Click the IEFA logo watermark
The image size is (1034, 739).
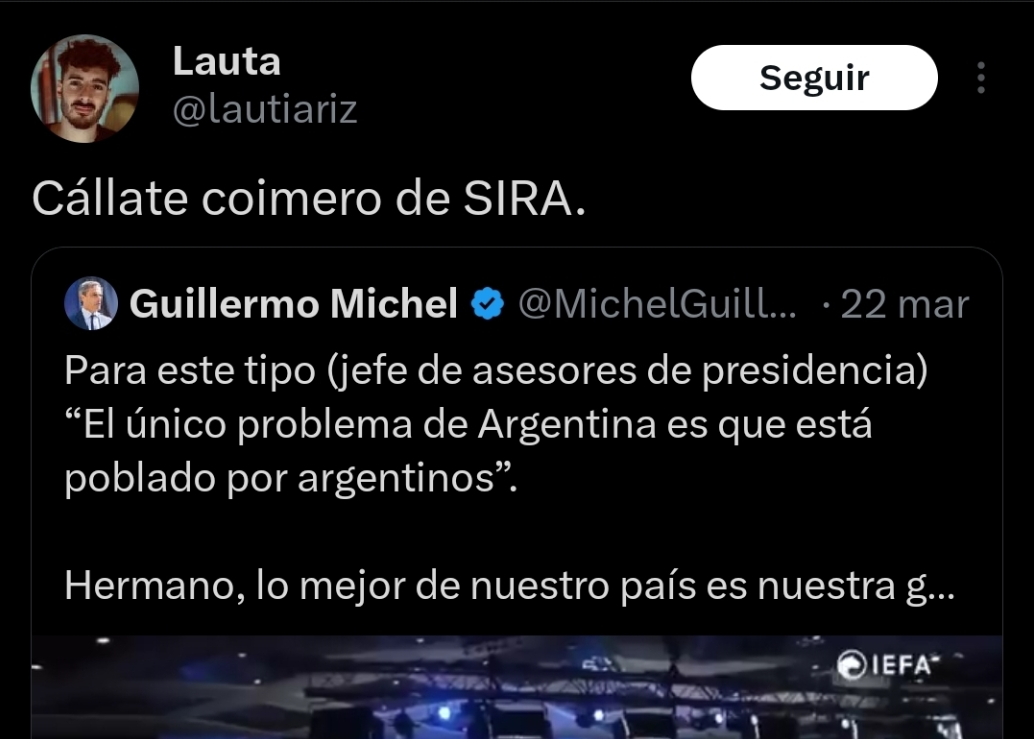[884, 665]
